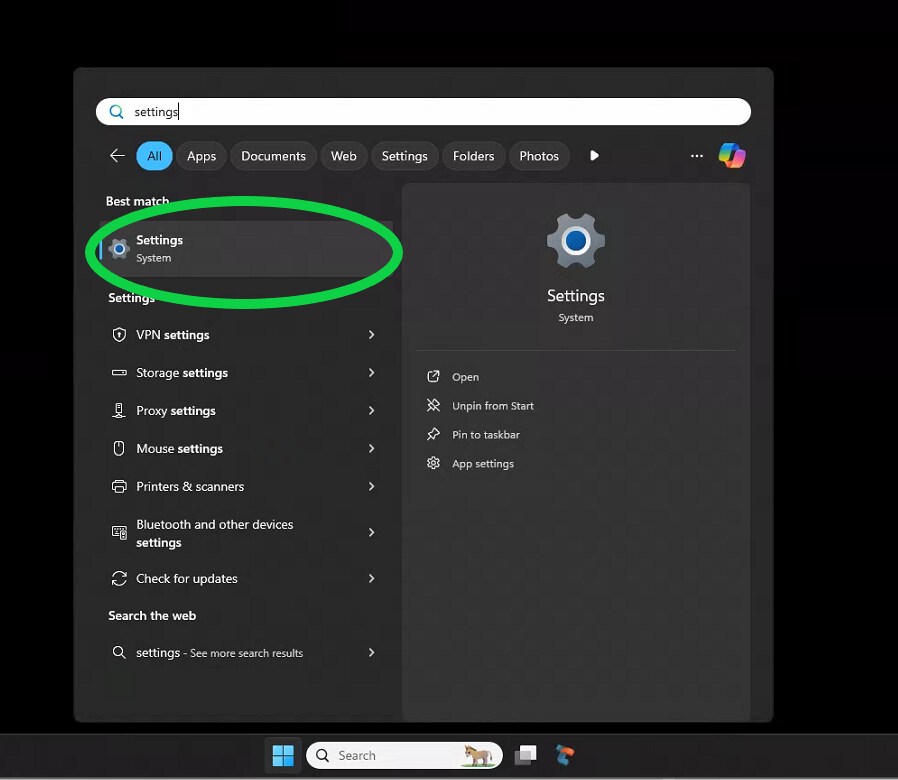This screenshot has width=898, height=780.
Task: Click the Bluetooth devices icon
Action: coord(119,533)
